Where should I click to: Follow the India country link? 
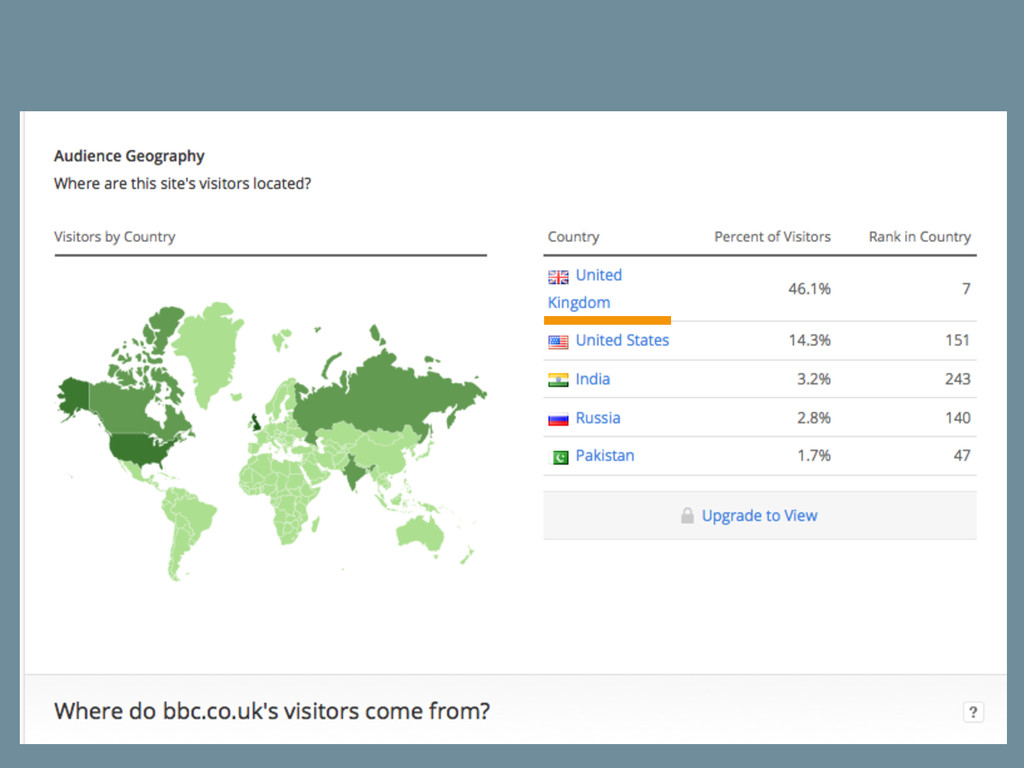click(592, 379)
